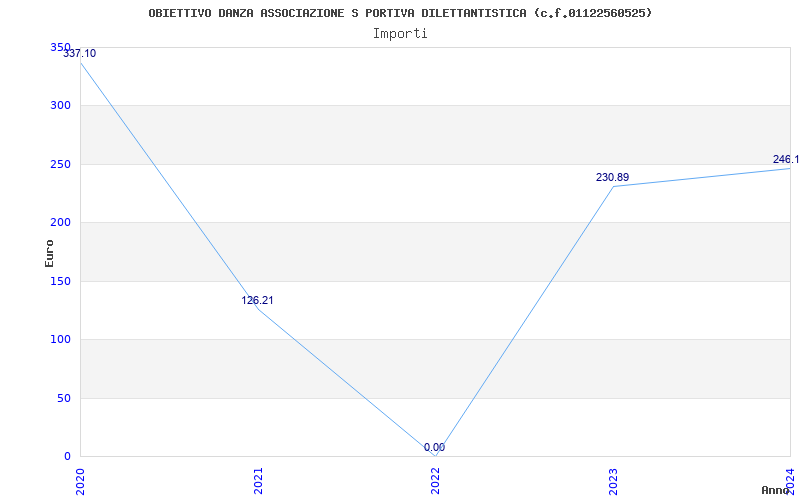Click the 246.1 data label

[x=786, y=159]
